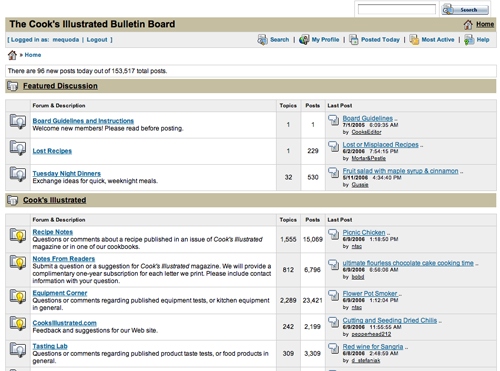Open CooksEditor author profile link
Screen dimensions: 500x371
[366, 132]
